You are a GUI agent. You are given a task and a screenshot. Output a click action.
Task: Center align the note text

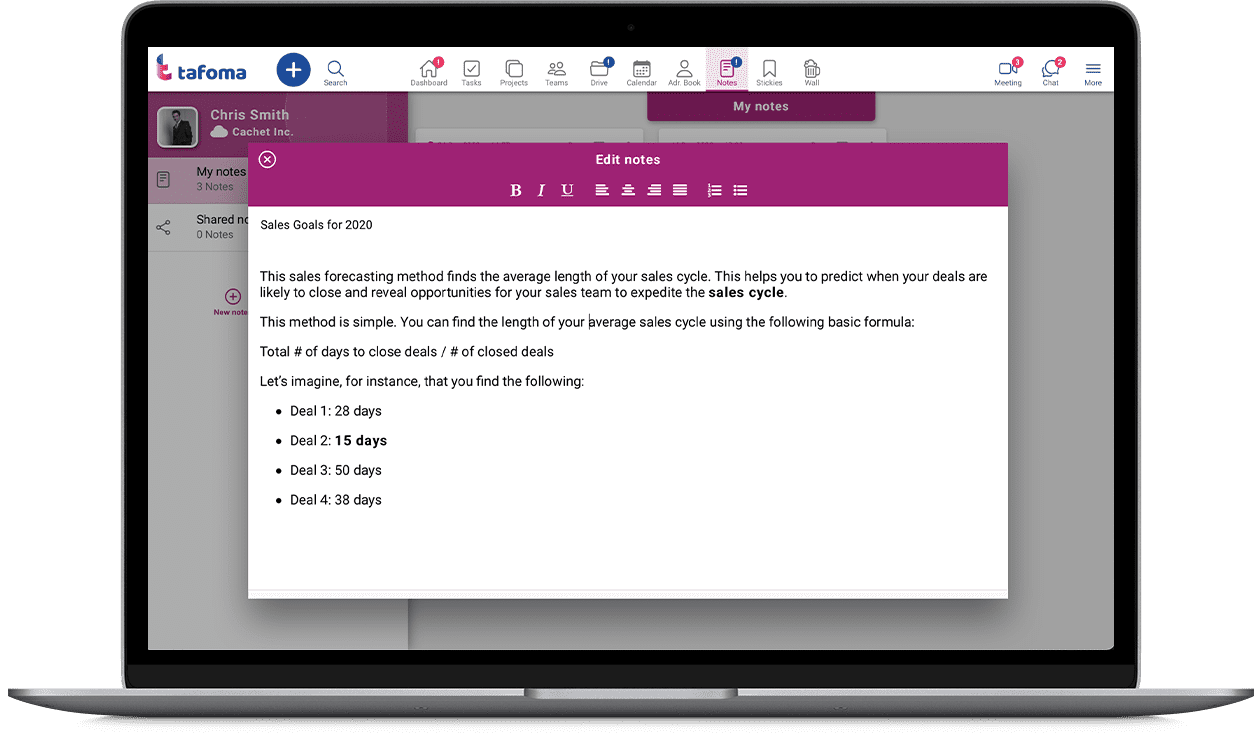tap(628, 190)
